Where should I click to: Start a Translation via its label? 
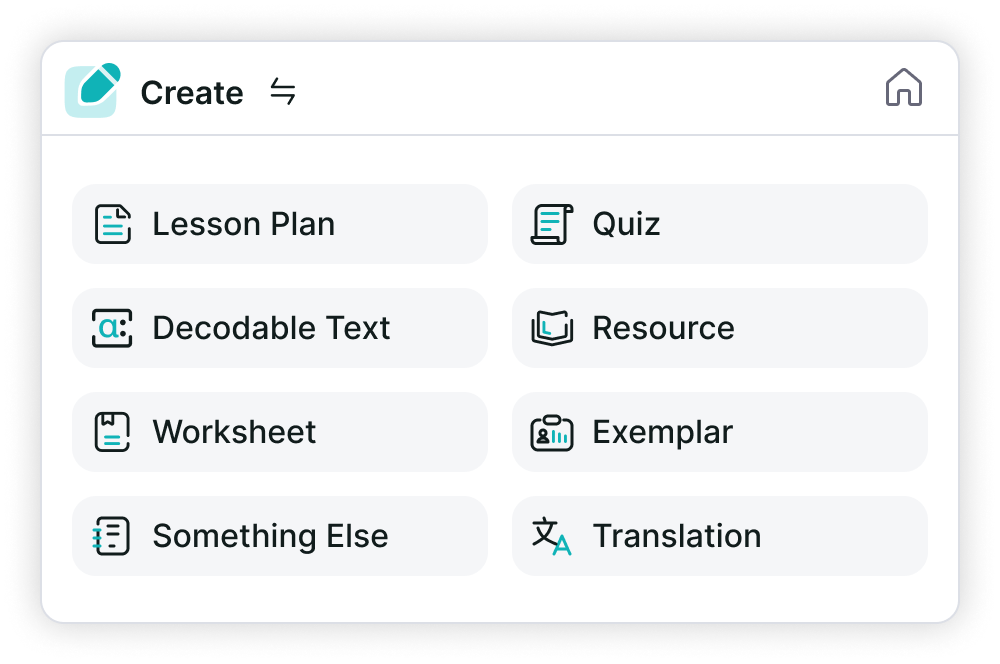tap(676, 536)
